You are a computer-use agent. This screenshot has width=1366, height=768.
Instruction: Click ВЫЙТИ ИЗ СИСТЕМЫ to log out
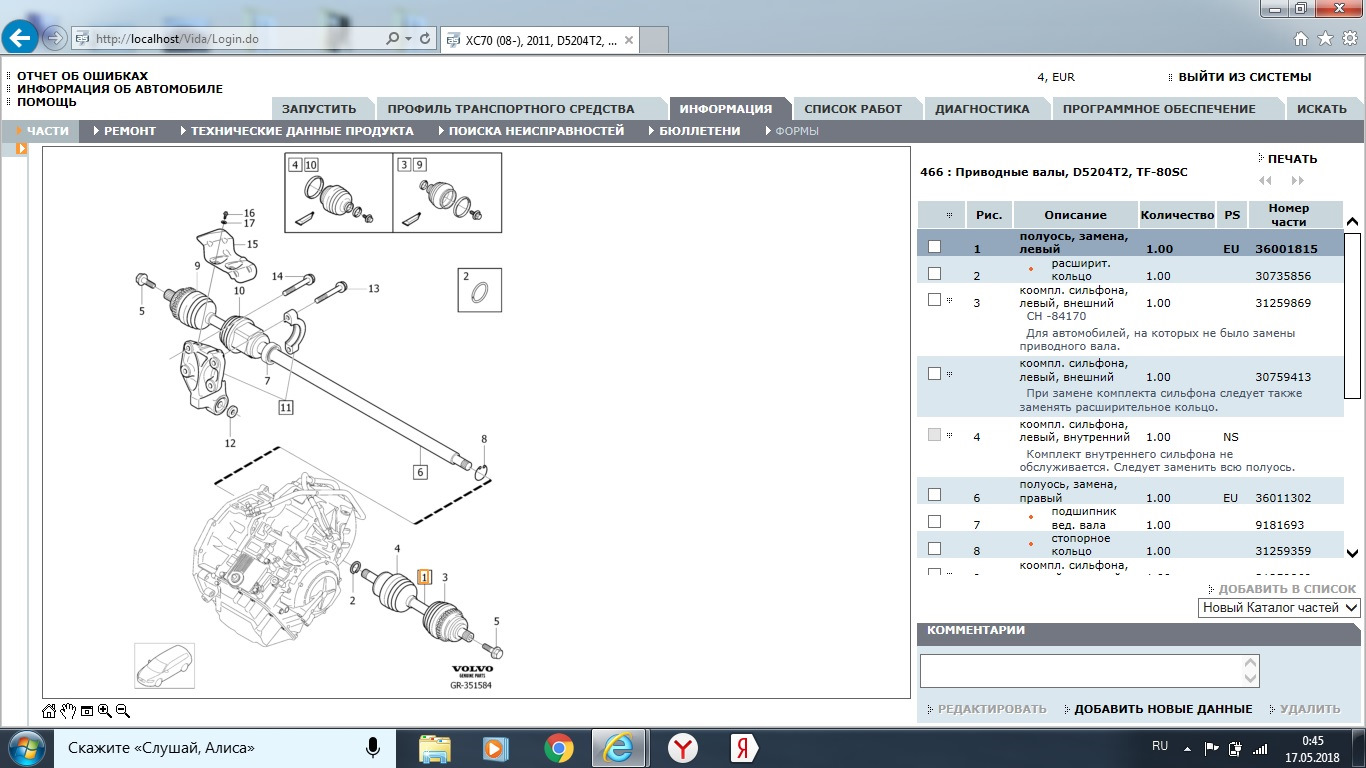(x=1243, y=77)
